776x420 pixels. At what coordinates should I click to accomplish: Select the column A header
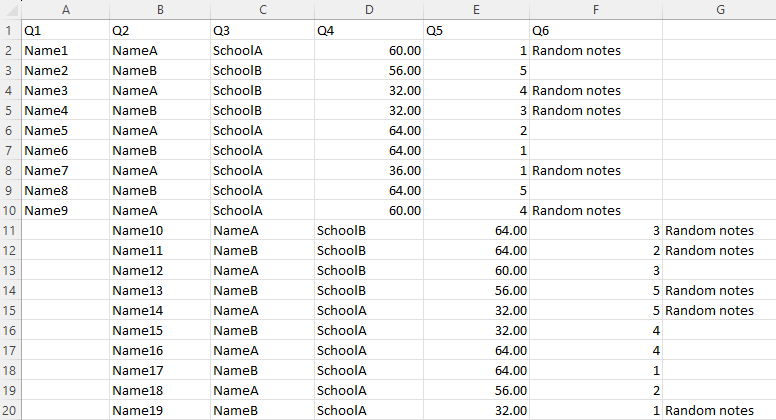[65, 10]
